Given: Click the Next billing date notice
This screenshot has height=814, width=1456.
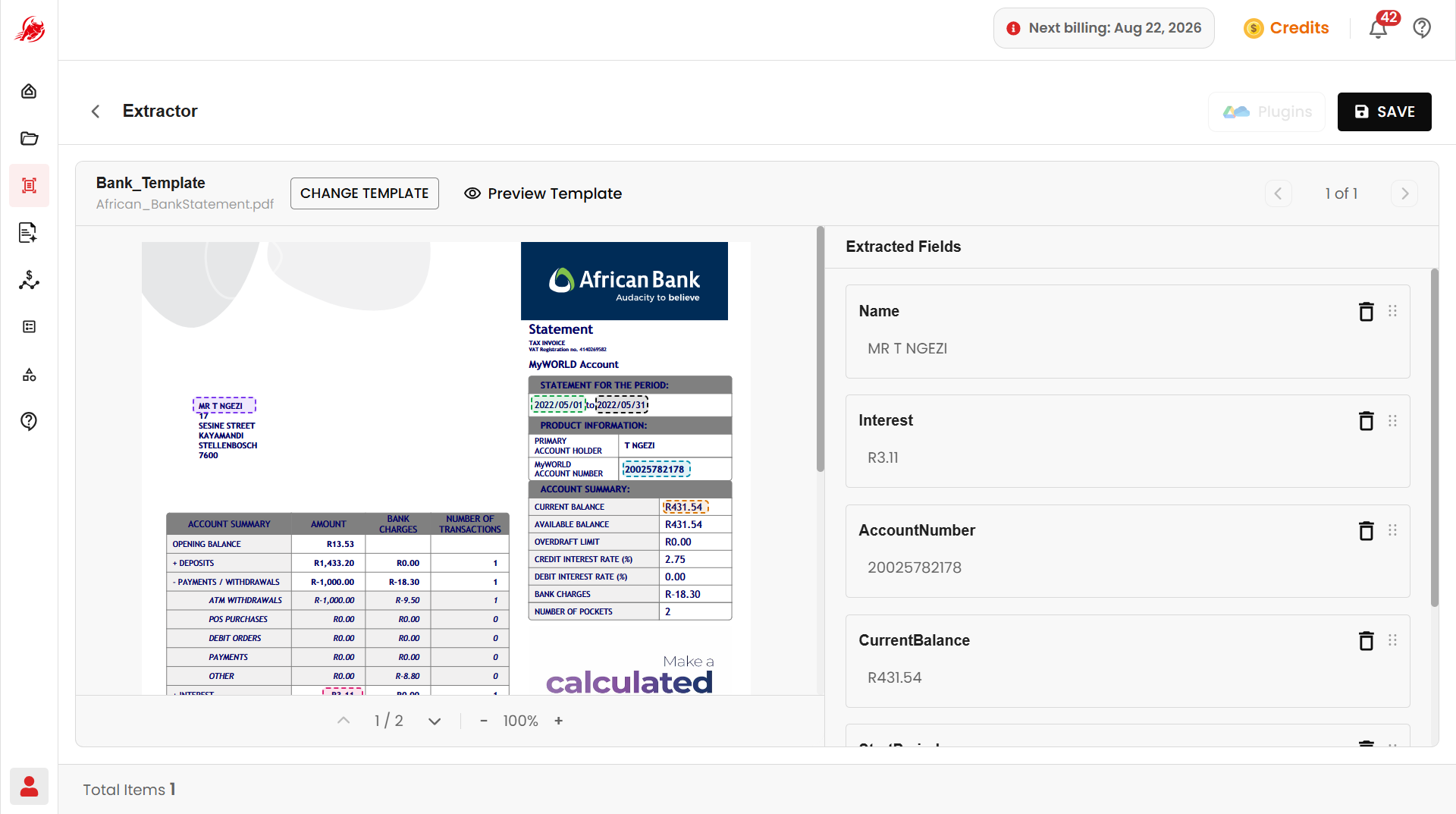Looking at the screenshot, I should [x=1104, y=28].
